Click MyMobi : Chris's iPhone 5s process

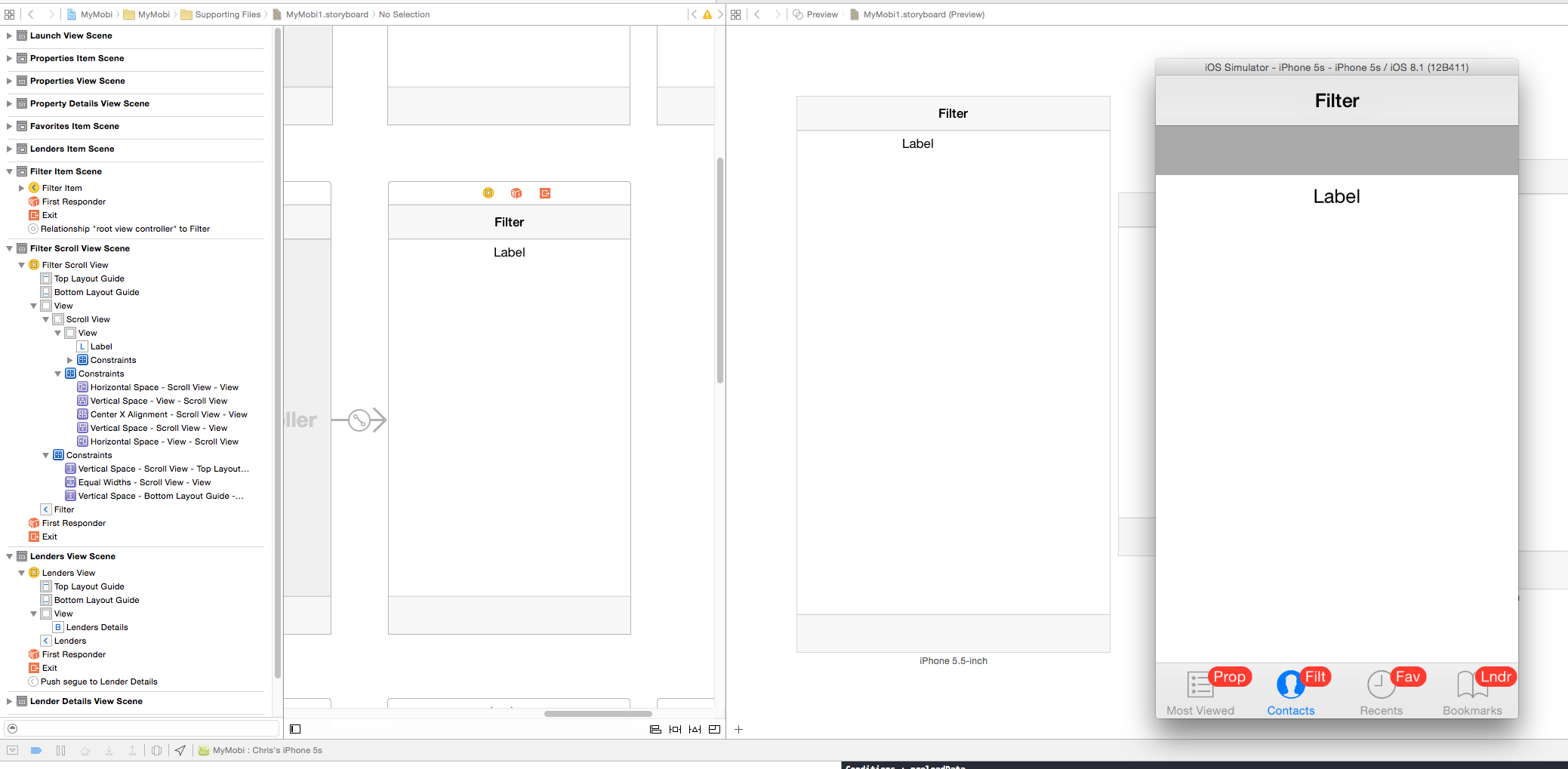point(260,750)
